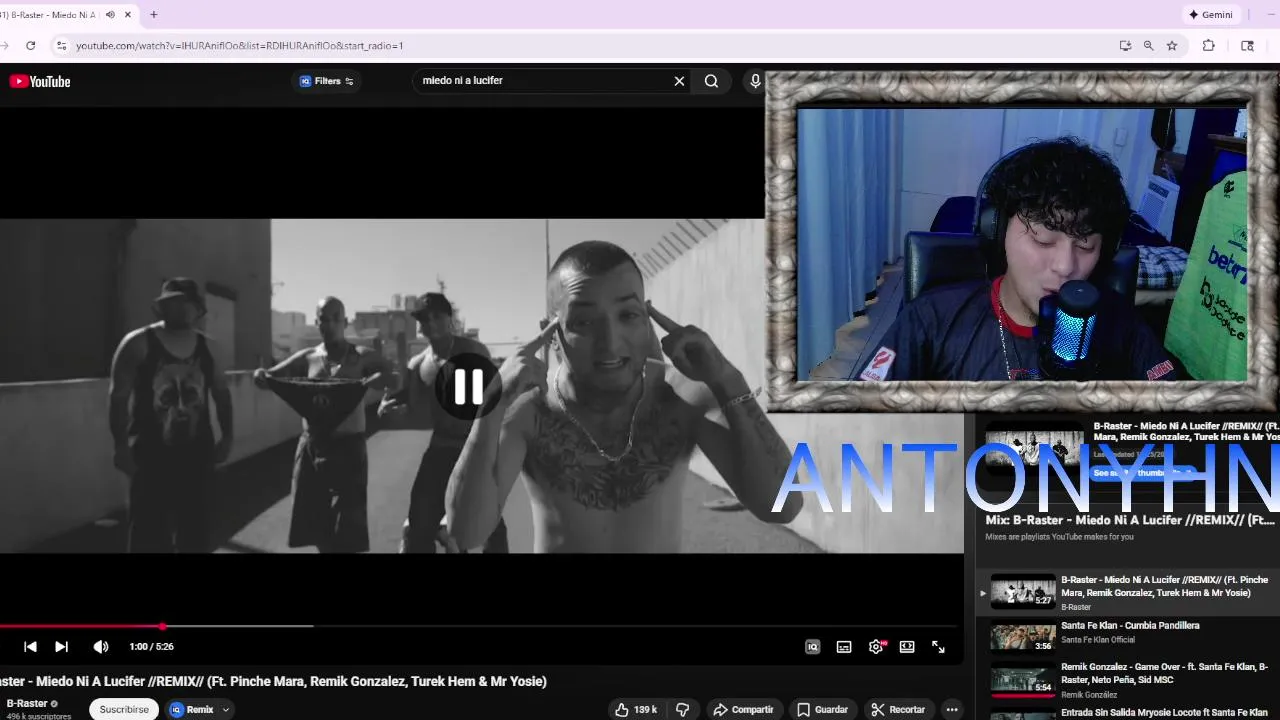The width and height of the screenshot is (1280, 720).
Task: Start voice search with microphone
Action: [755, 81]
